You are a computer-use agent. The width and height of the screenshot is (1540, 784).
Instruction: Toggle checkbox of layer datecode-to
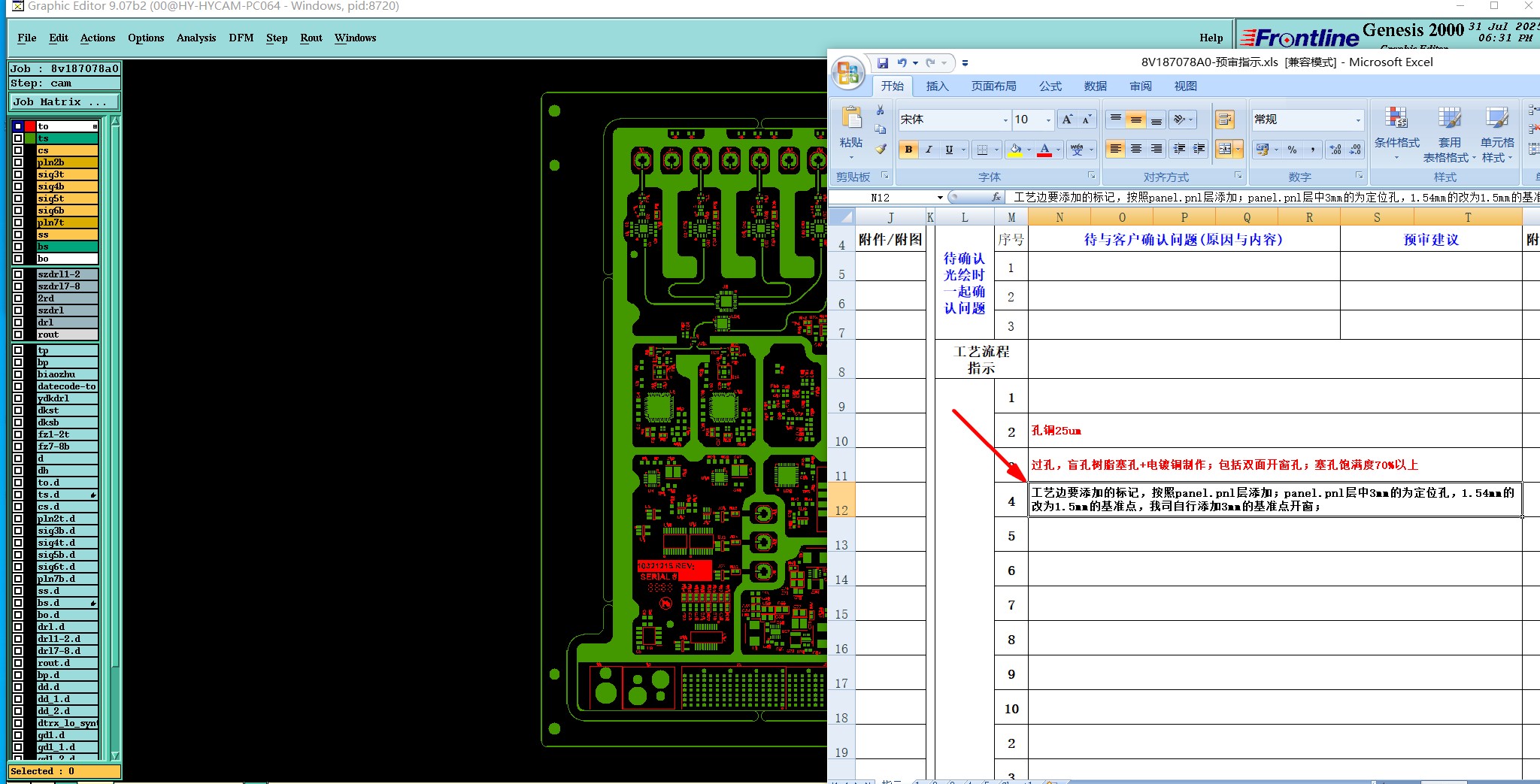[x=18, y=386]
